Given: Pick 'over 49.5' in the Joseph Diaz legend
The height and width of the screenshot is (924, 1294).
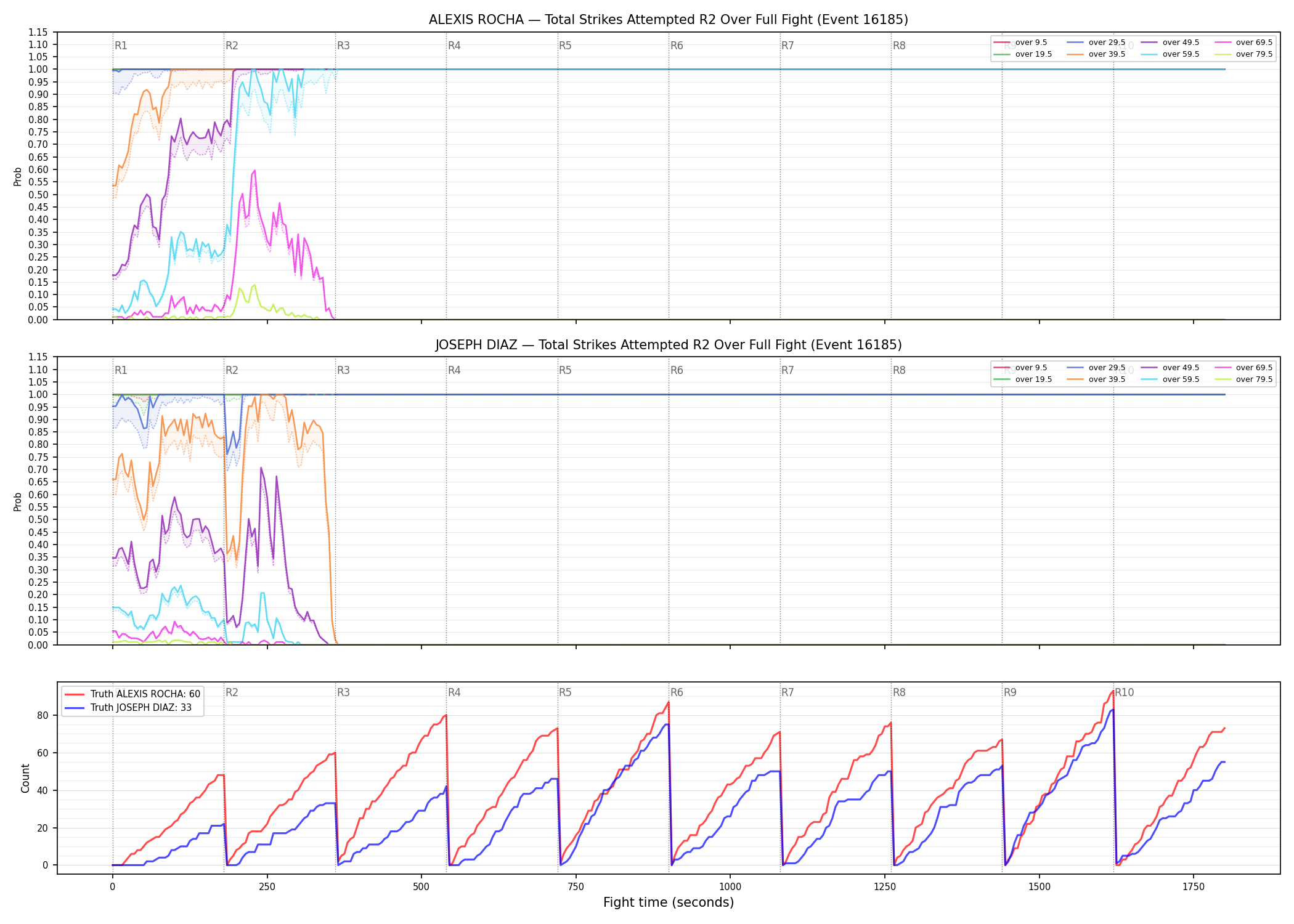Looking at the screenshot, I should pyautogui.click(x=1170, y=368).
